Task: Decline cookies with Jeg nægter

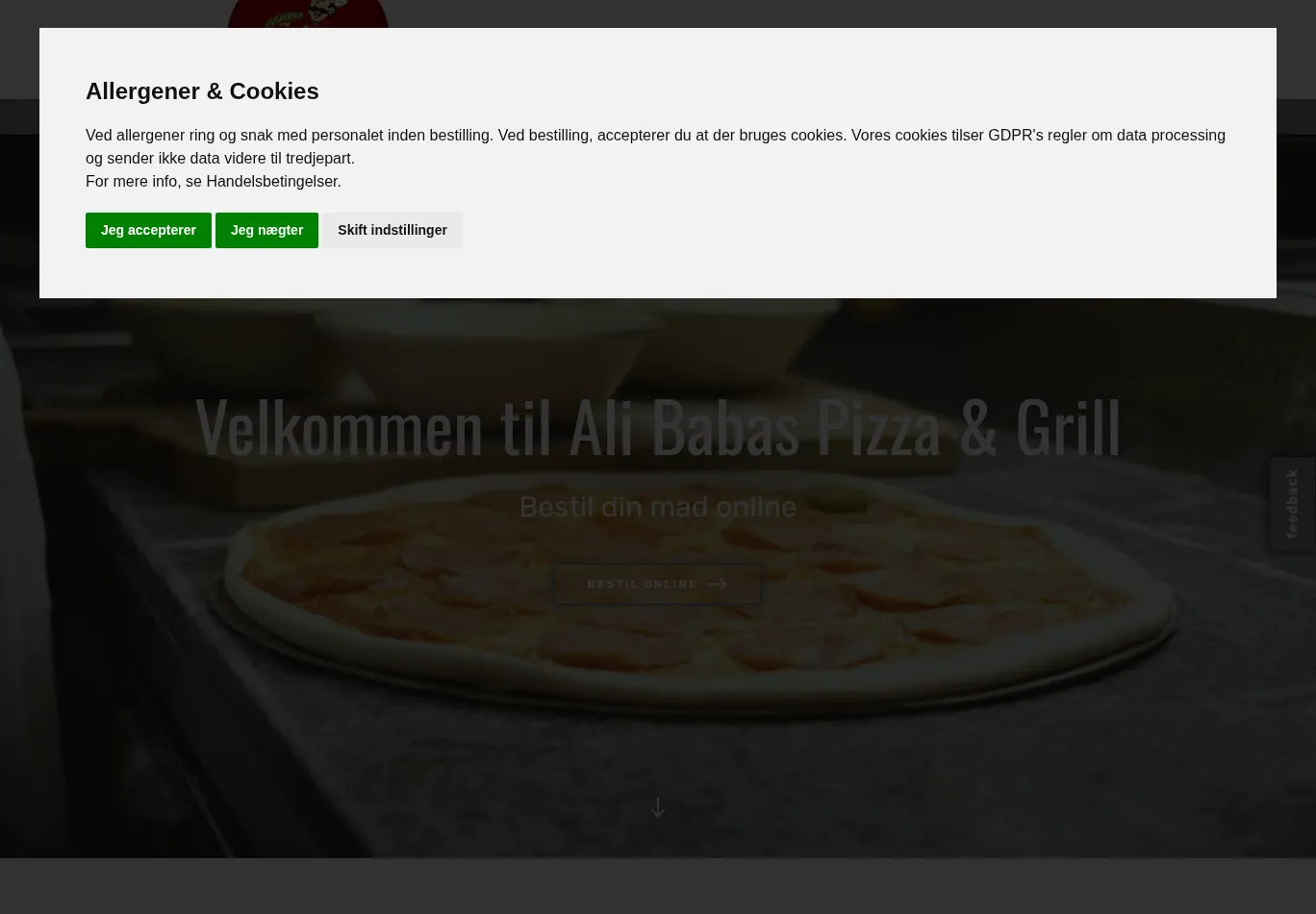Action: click(266, 230)
